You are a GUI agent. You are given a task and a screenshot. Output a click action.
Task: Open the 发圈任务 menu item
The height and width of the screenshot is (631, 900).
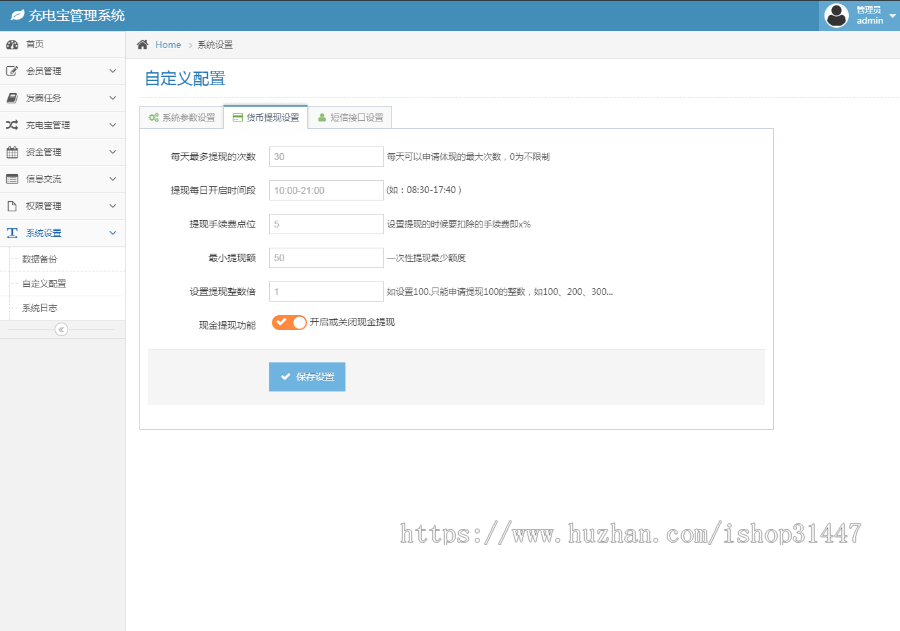pyautogui.click(x=63, y=98)
